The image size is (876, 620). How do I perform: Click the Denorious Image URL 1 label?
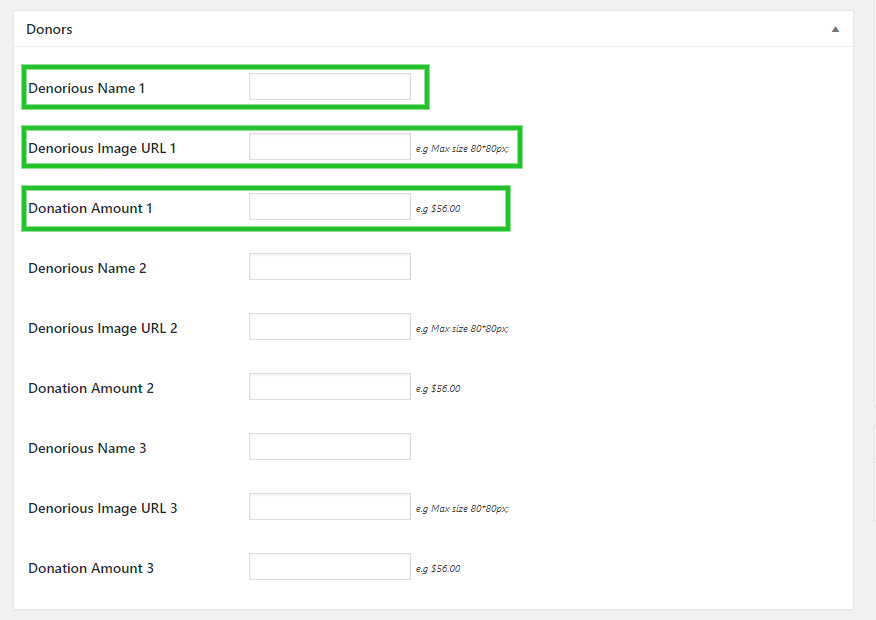point(102,149)
